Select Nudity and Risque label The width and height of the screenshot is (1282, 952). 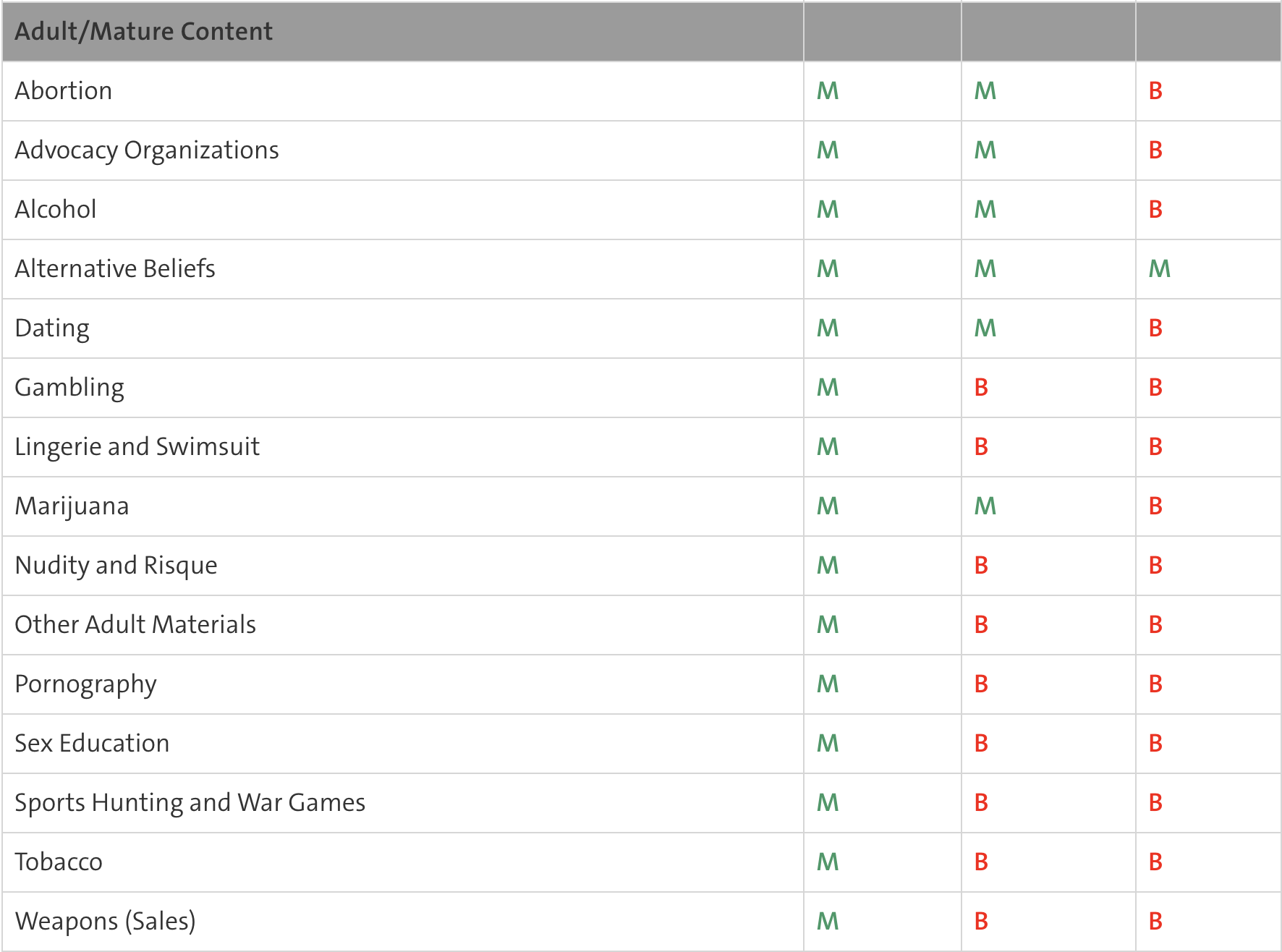coord(116,566)
